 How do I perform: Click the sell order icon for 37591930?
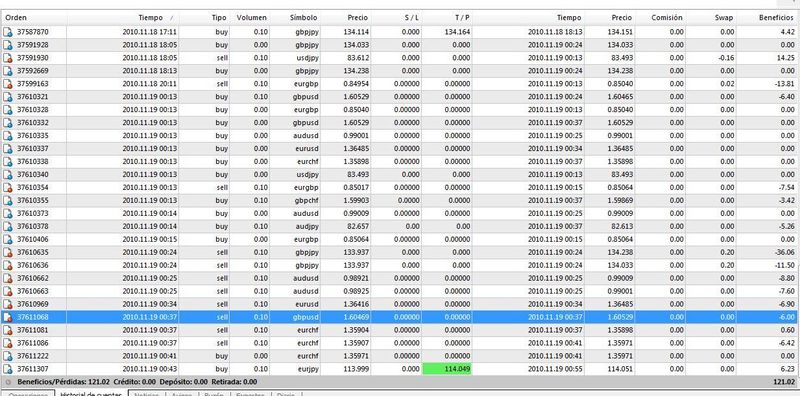click(8, 58)
